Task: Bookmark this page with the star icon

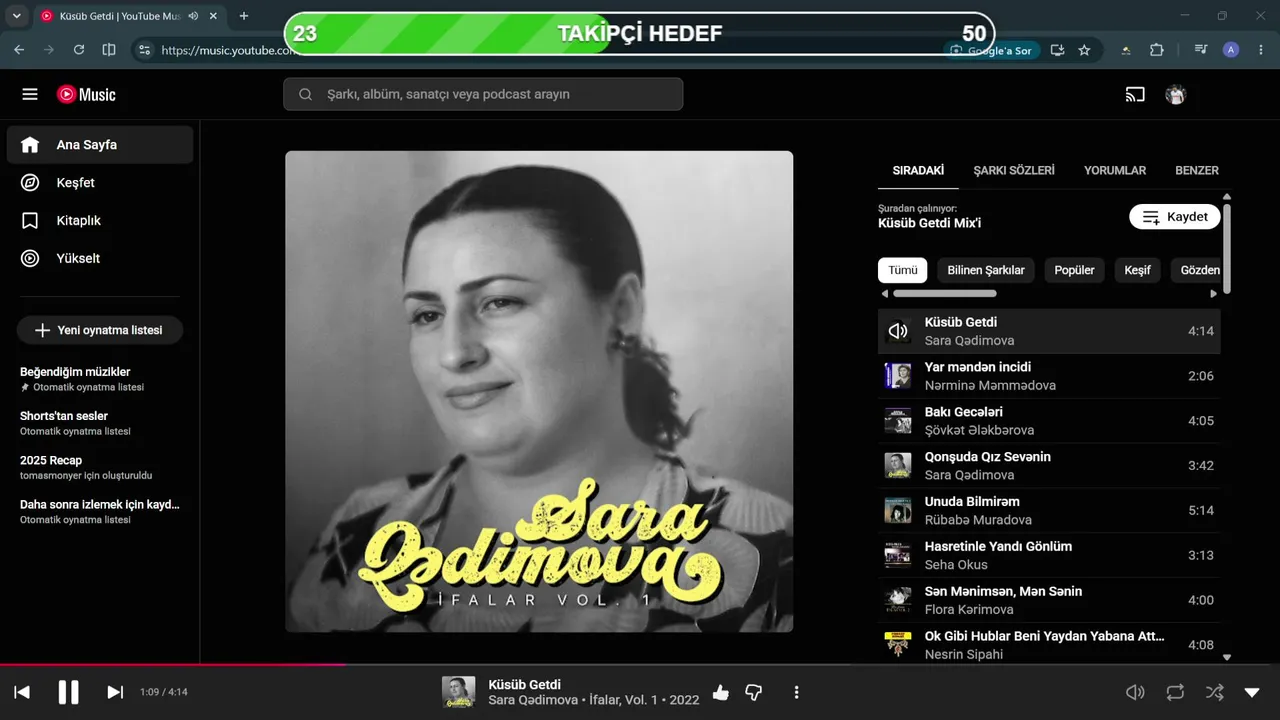Action: [x=1084, y=50]
